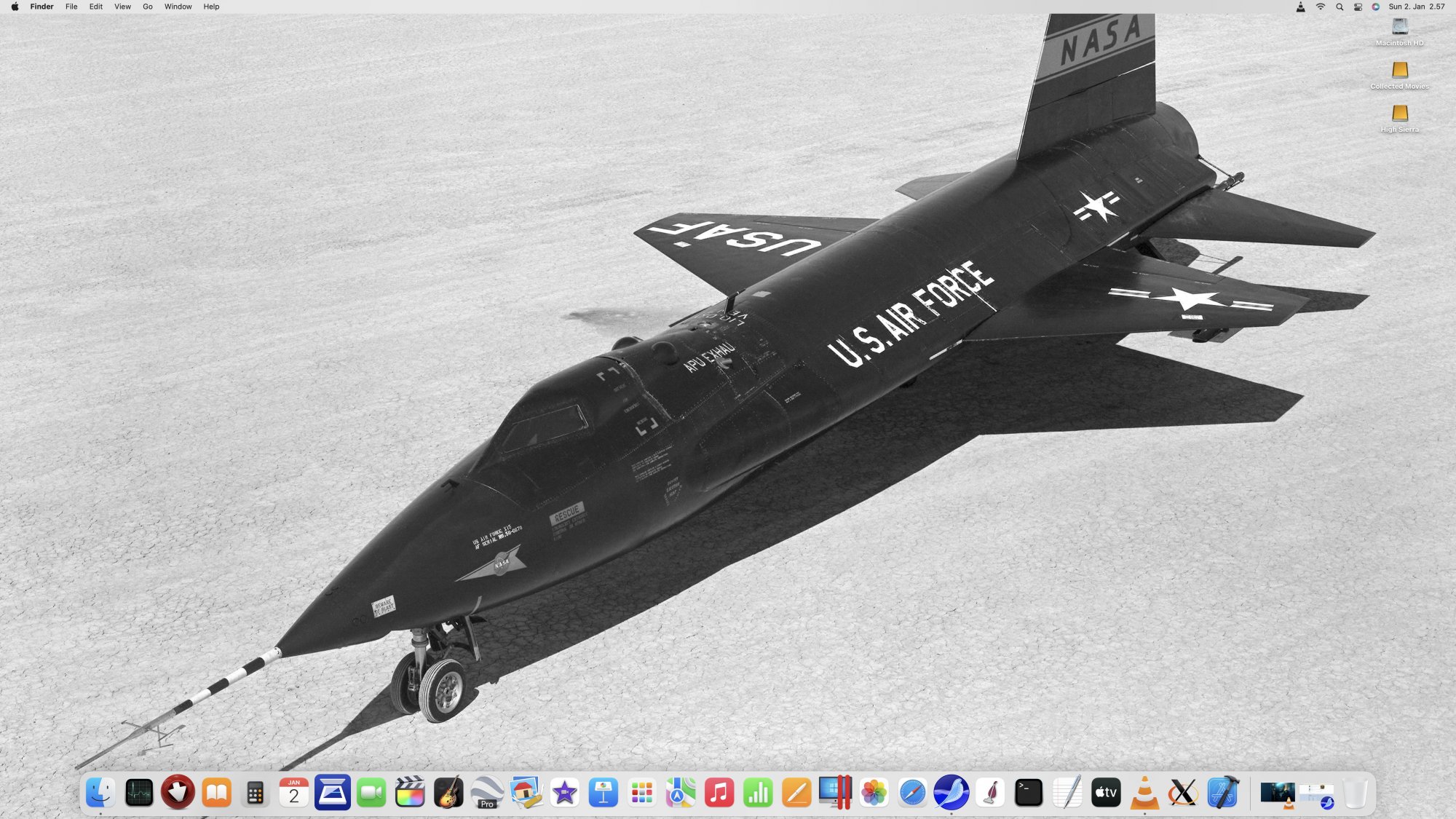The width and height of the screenshot is (1456, 819).
Task: Open Control Center in the menu bar
Action: pyautogui.click(x=1358, y=7)
